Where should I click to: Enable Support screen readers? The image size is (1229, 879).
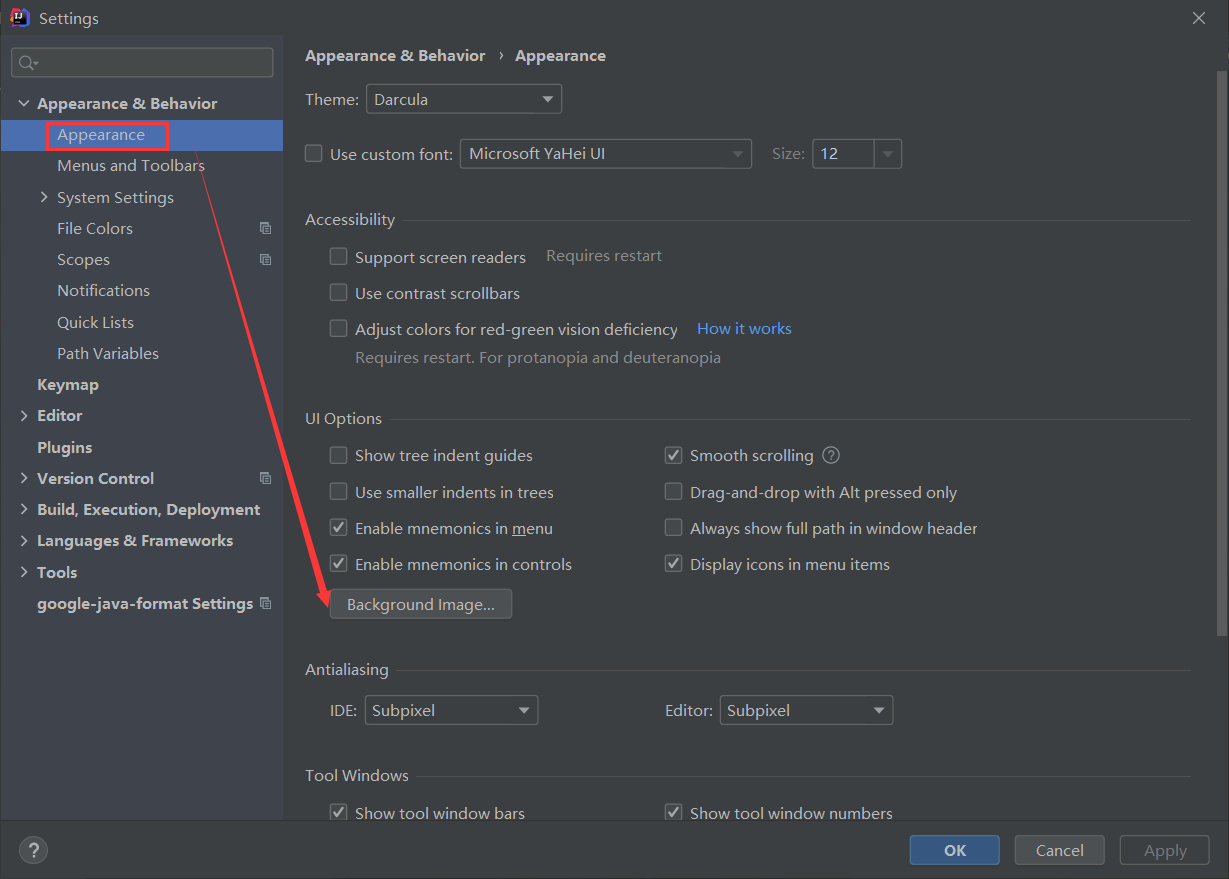tap(338, 256)
